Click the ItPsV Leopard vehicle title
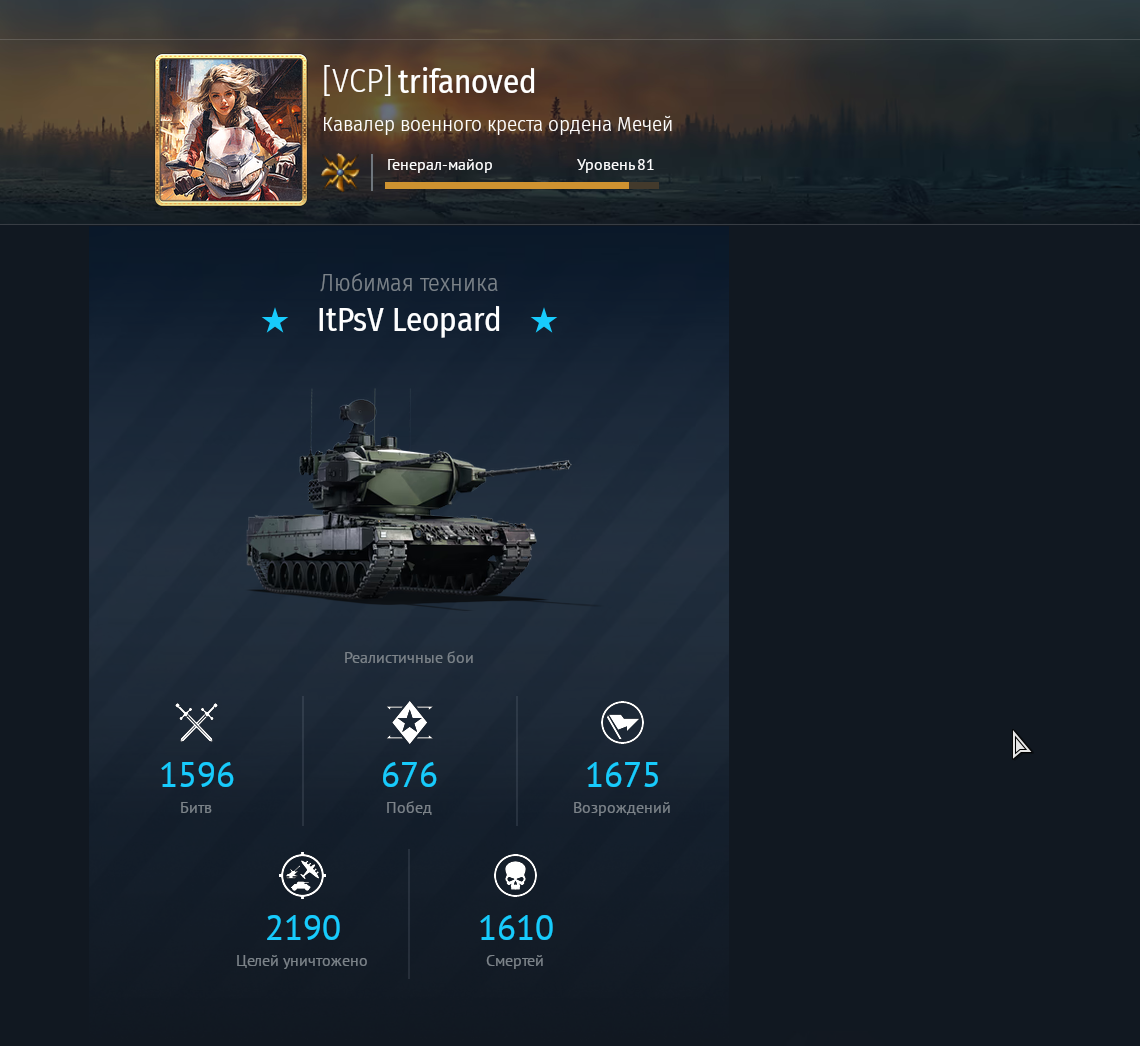This screenshot has width=1140, height=1046. point(409,321)
